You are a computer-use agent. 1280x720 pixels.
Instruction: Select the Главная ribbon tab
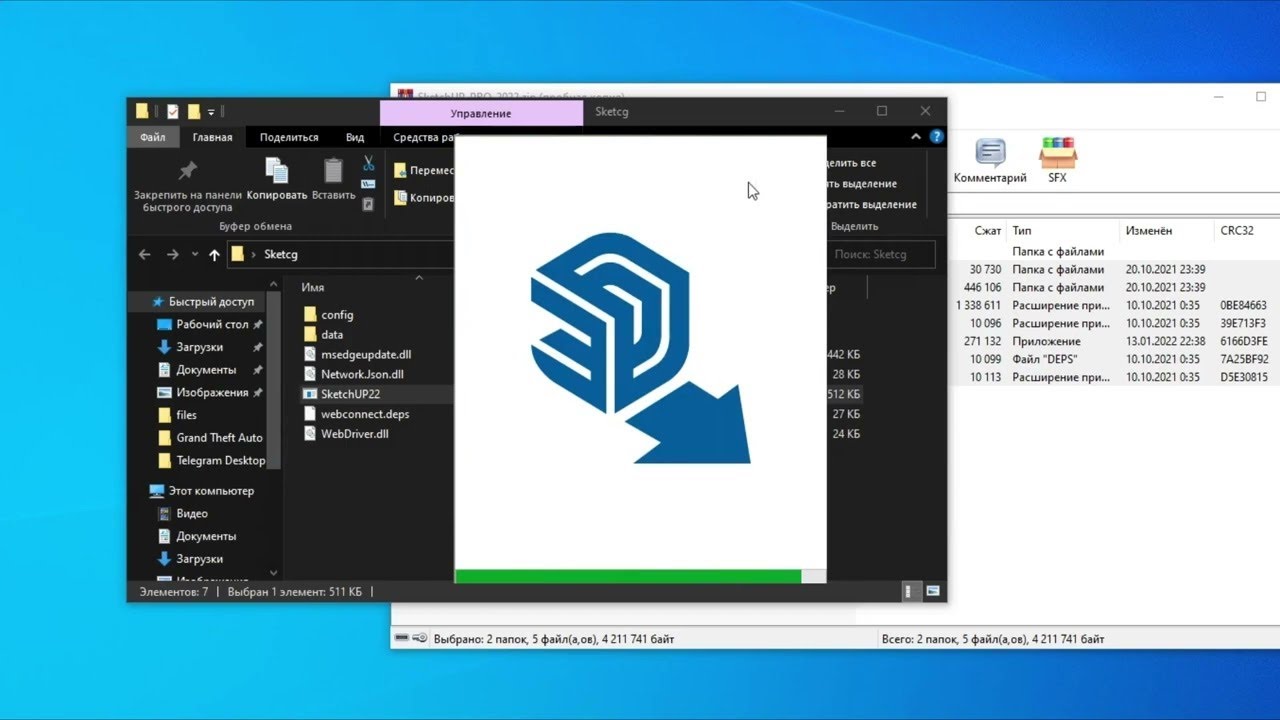[212, 137]
